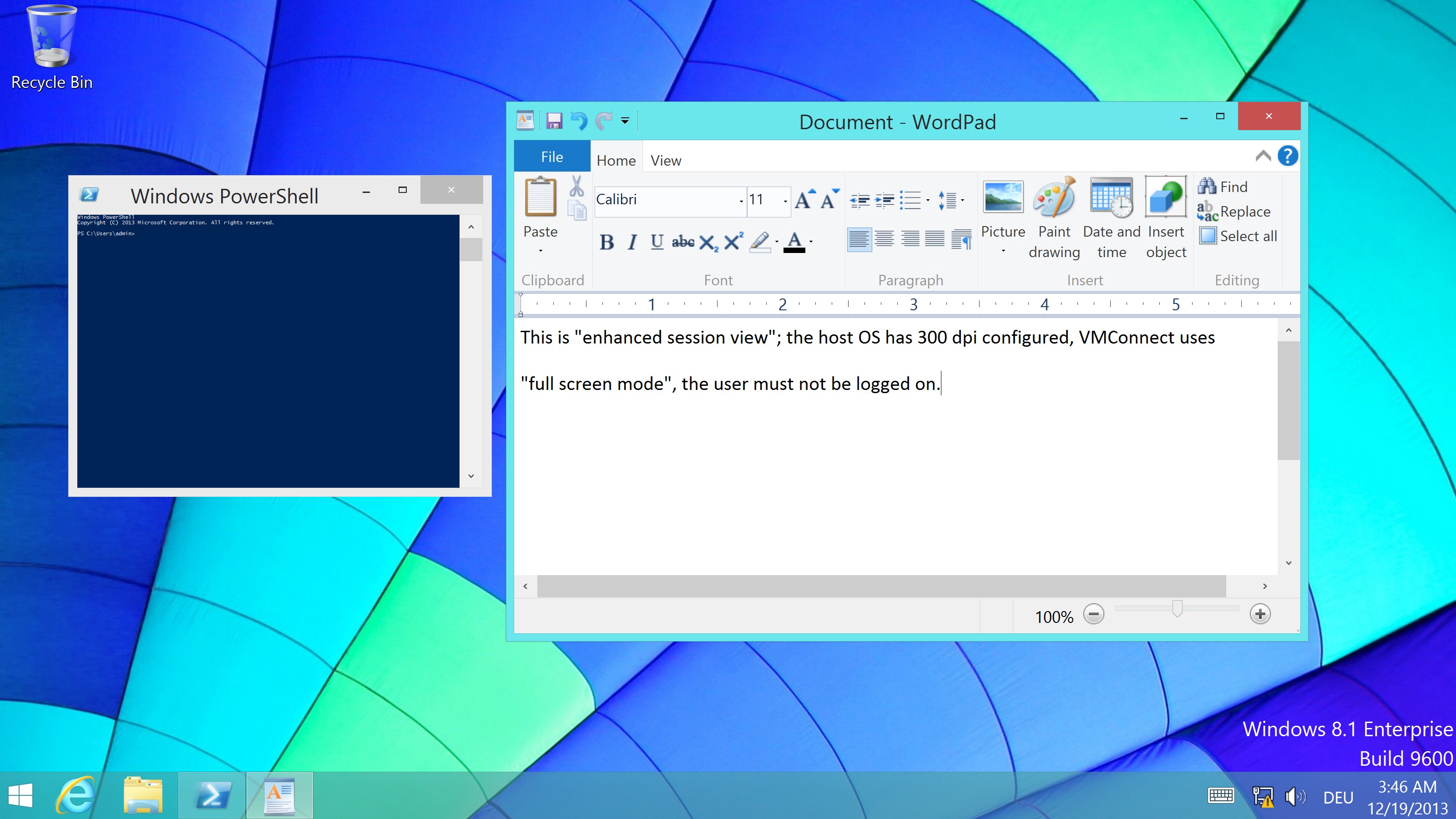The image size is (1456, 819).
Task: Click the WordPad zoom slider handle
Action: (1177, 608)
